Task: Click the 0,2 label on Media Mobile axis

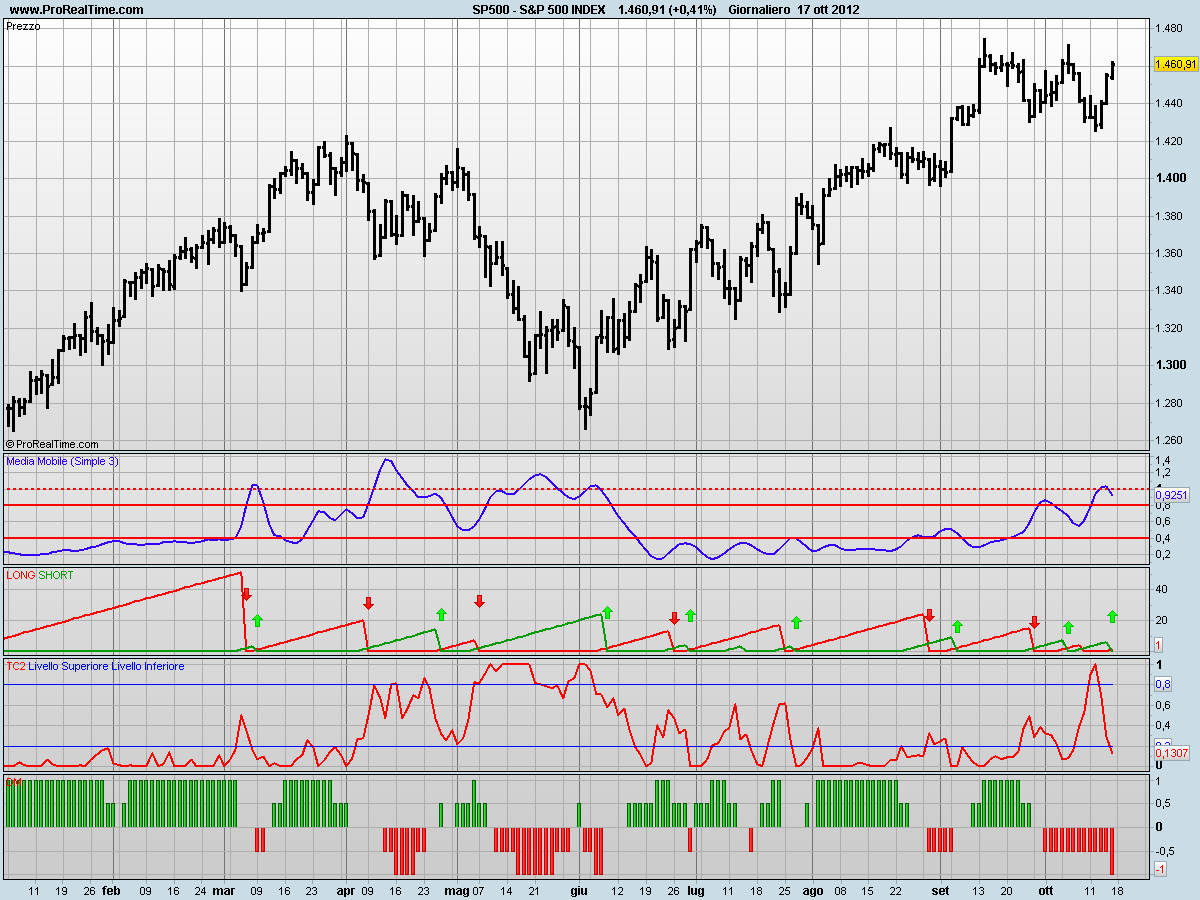Action: (x=1162, y=554)
